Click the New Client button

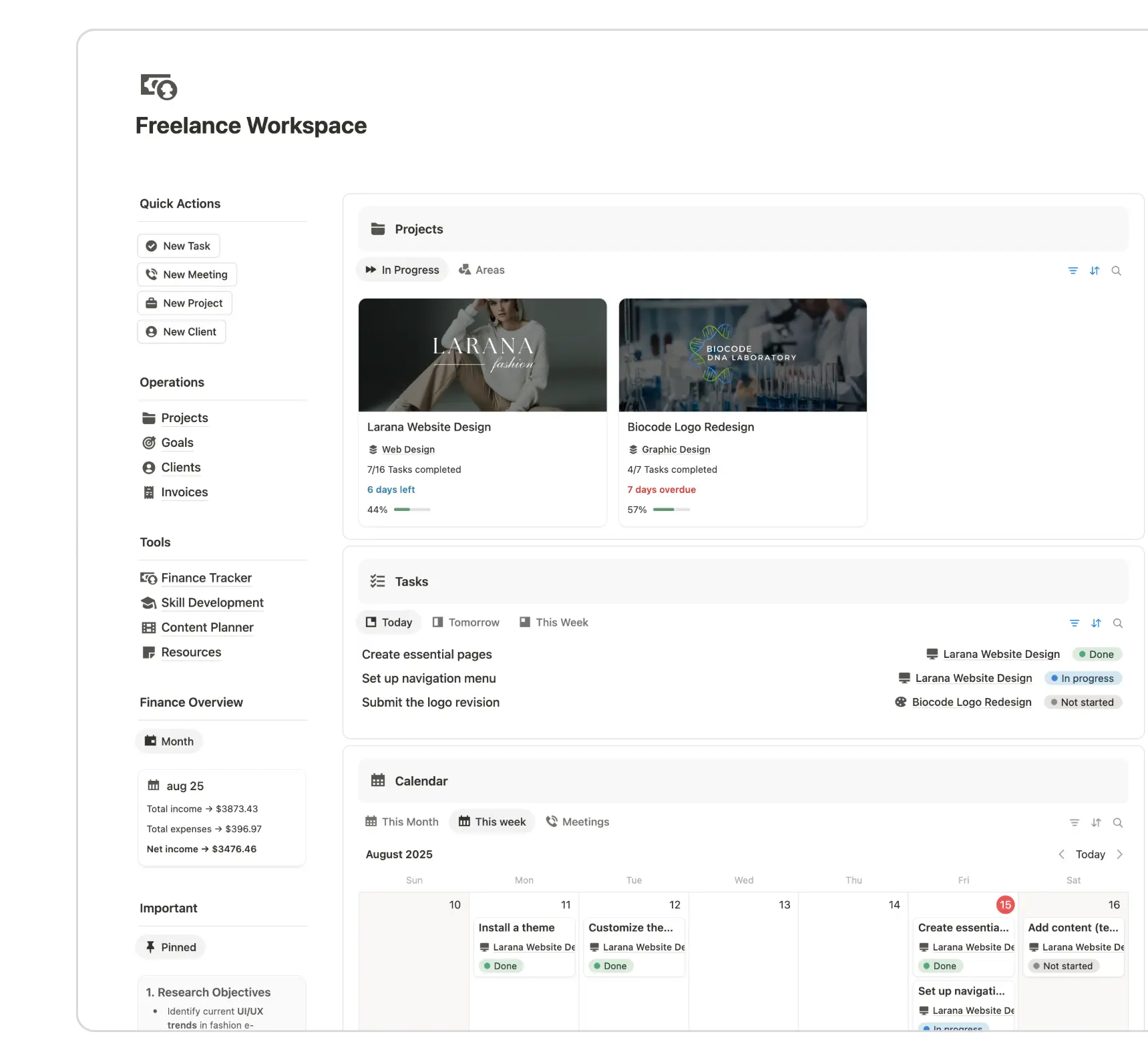[181, 332]
